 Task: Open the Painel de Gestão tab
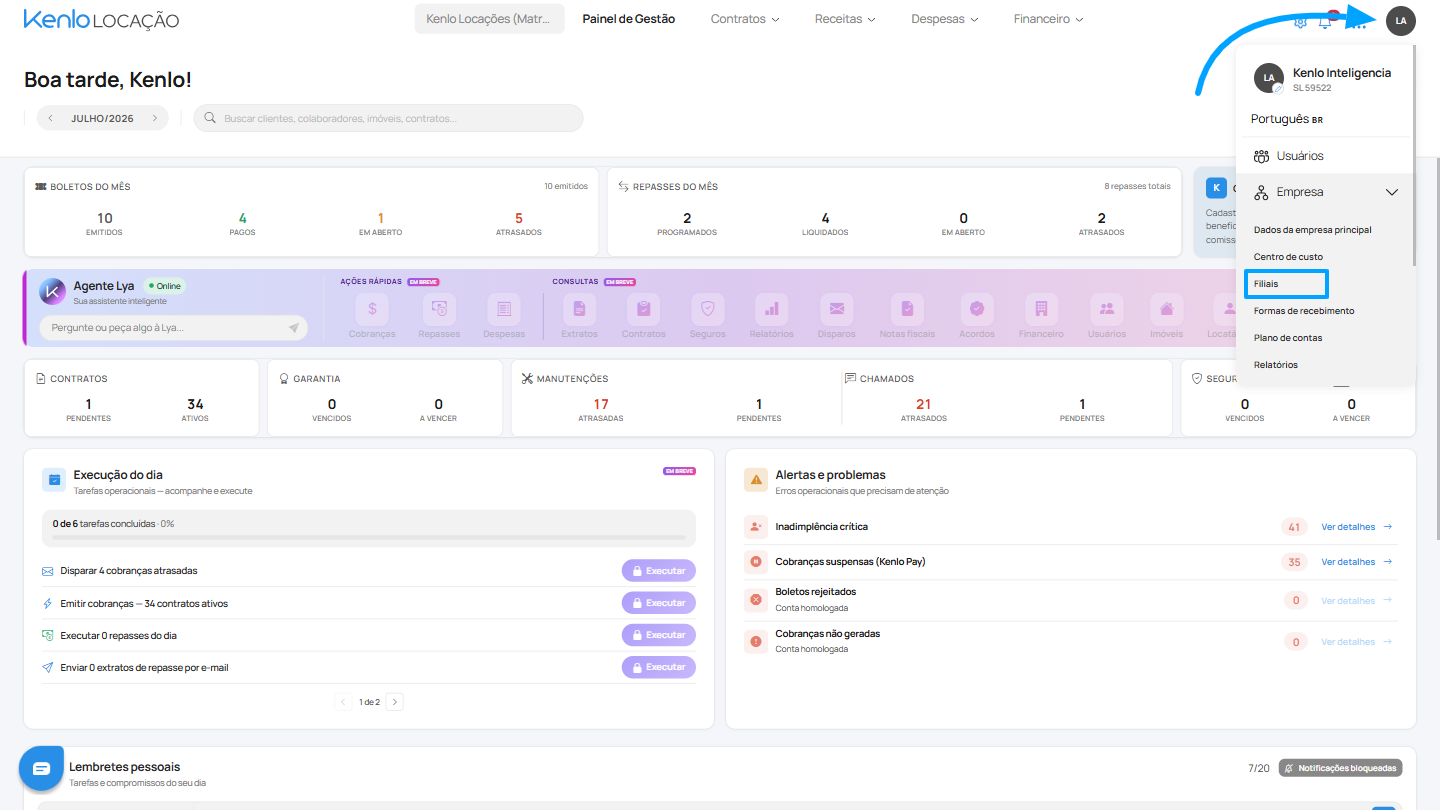click(x=629, y=19)
